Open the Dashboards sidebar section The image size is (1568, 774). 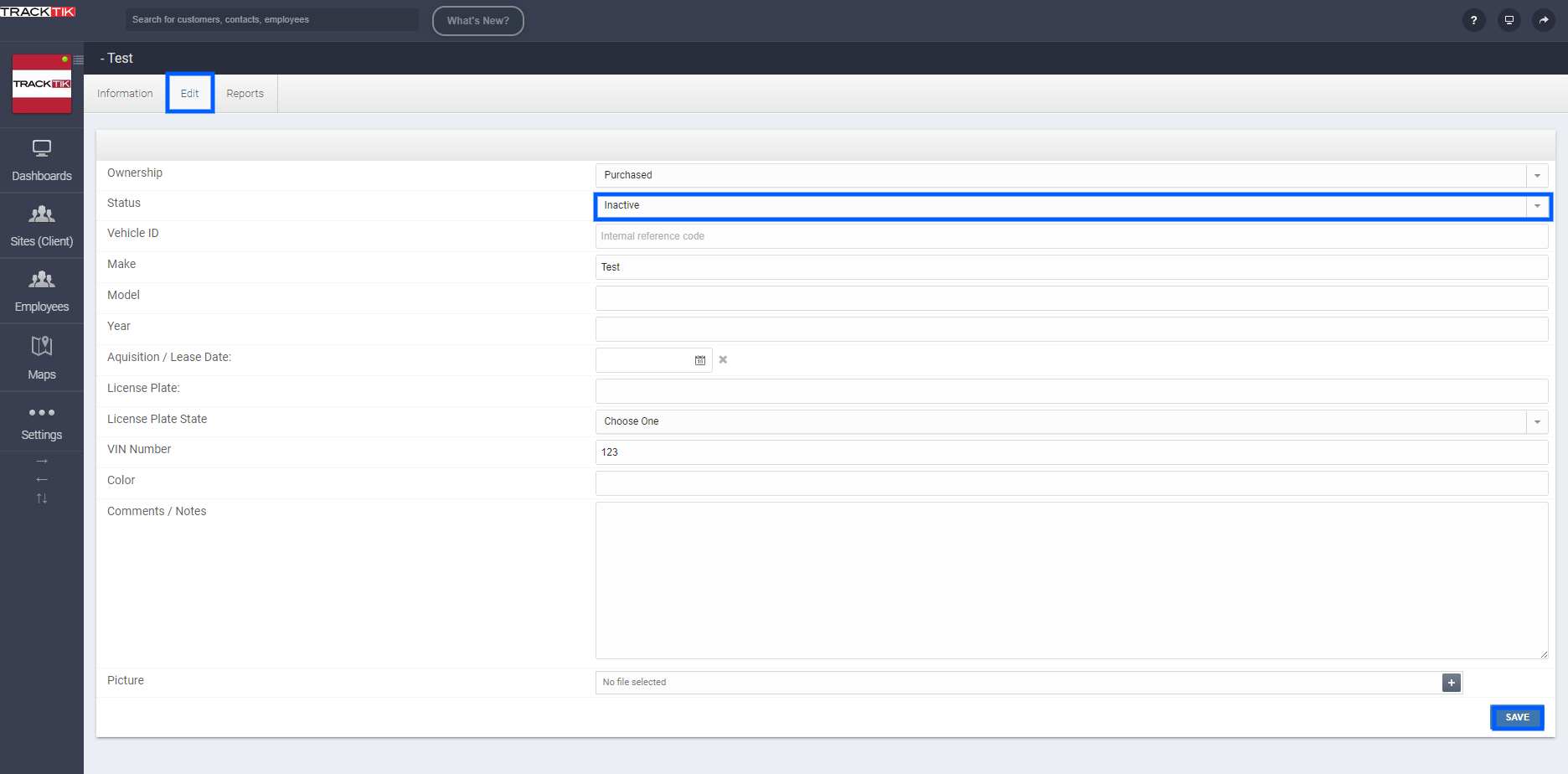tap(42, 161)
